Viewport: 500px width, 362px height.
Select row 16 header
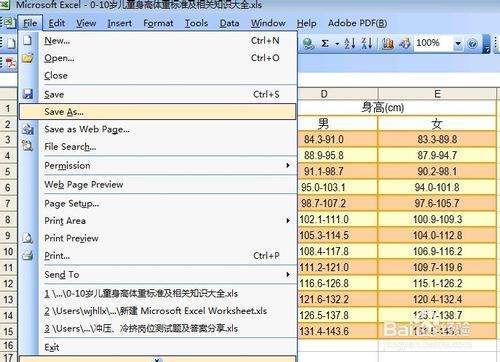click(8, 345)
